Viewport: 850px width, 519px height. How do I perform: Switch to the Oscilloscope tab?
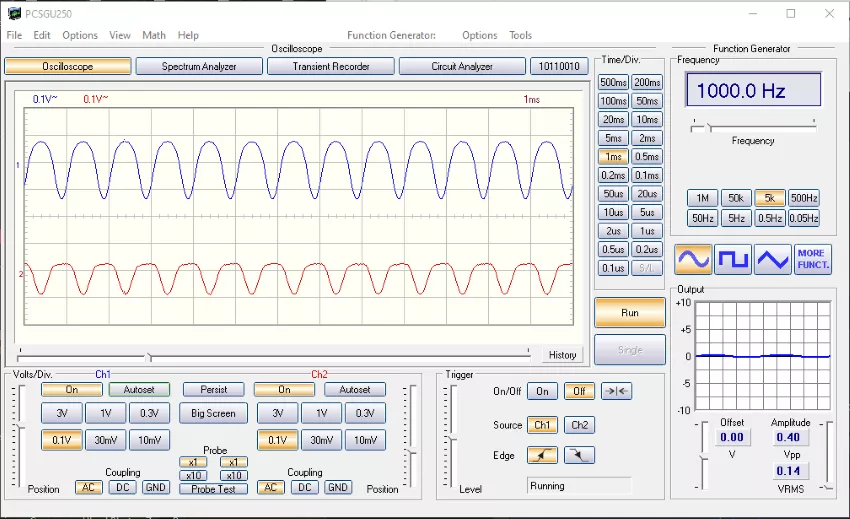[x=68, y=66]
